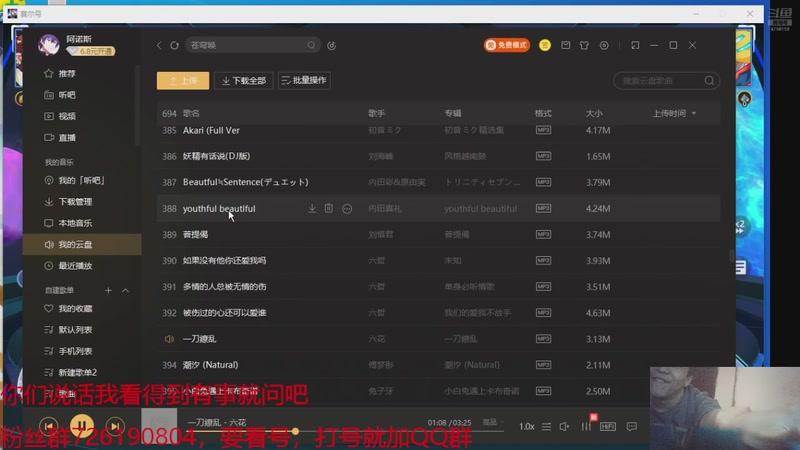Refresh the page with reload icon

174,45
